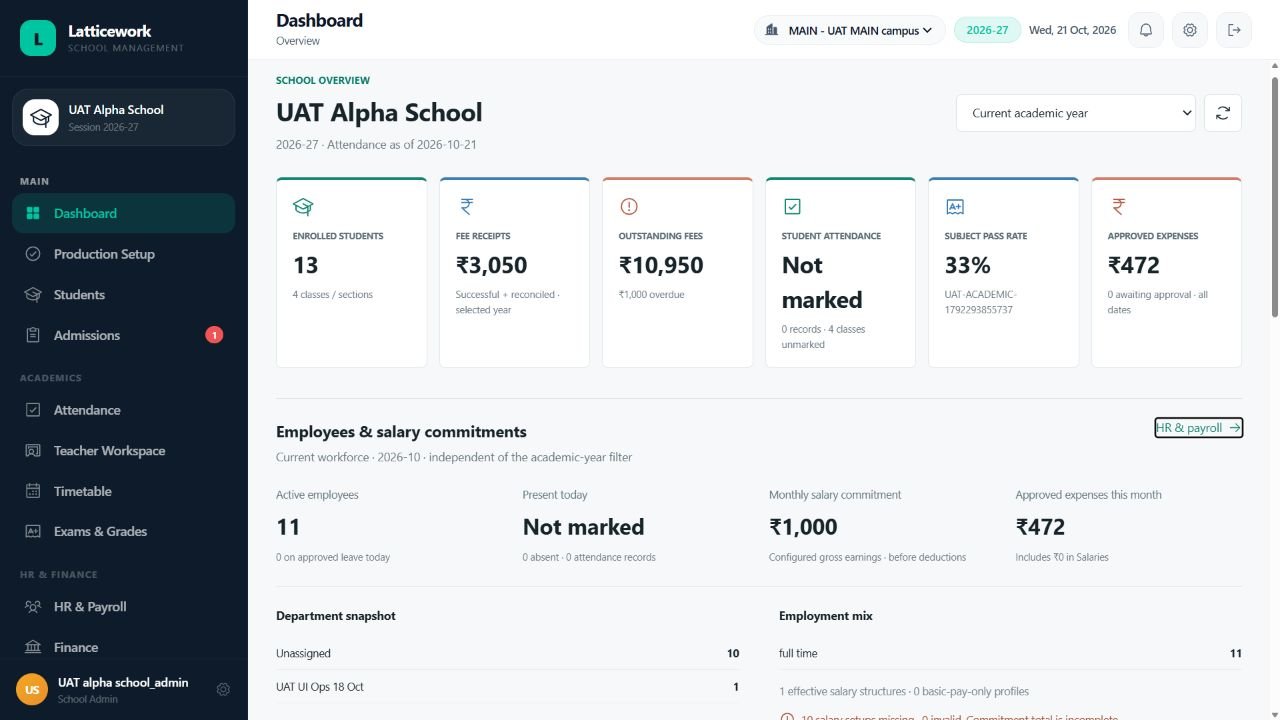Go to Dashboard in sidebar
This screenshot has height=720, width=1280.
[124, 213]
